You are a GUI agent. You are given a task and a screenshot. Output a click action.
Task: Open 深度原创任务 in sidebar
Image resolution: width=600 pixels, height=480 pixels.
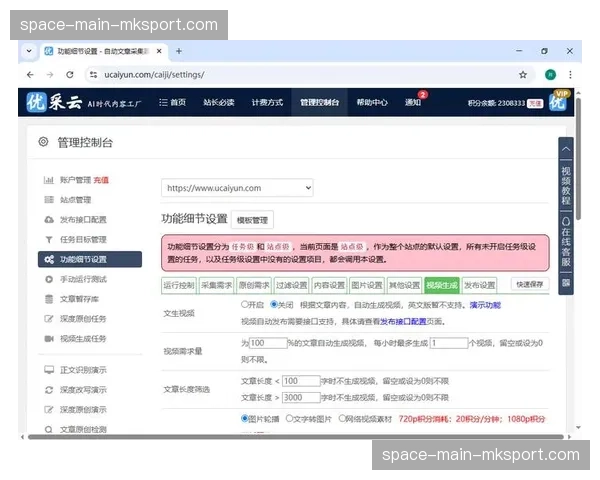(83, 319)
